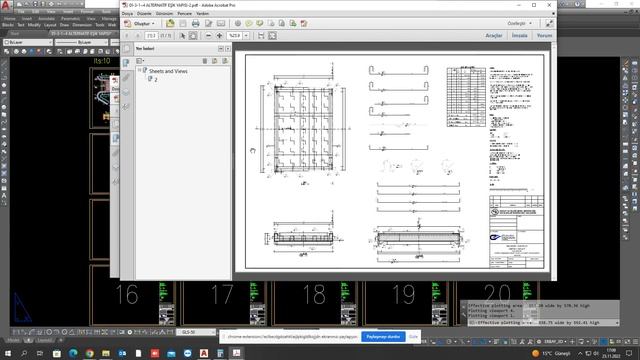This screenshot has height=360, width=640.
Task: Open the Özelleştir dropdown in Acrobat
Action: point(519,24)
